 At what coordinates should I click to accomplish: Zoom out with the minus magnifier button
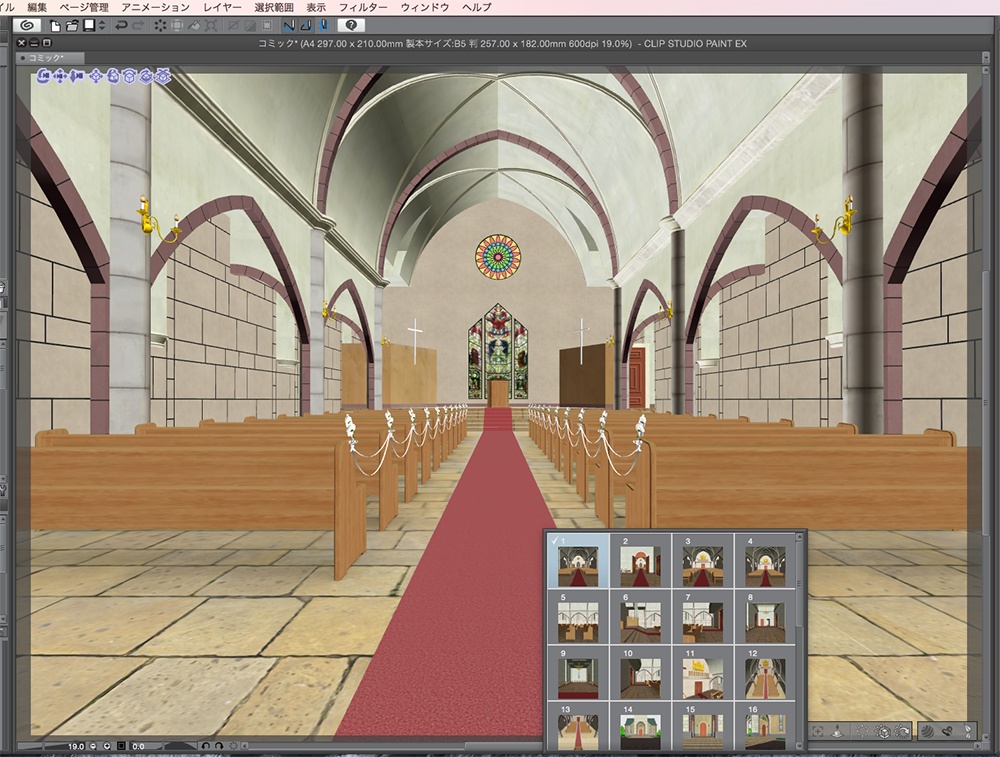point(93,746)
